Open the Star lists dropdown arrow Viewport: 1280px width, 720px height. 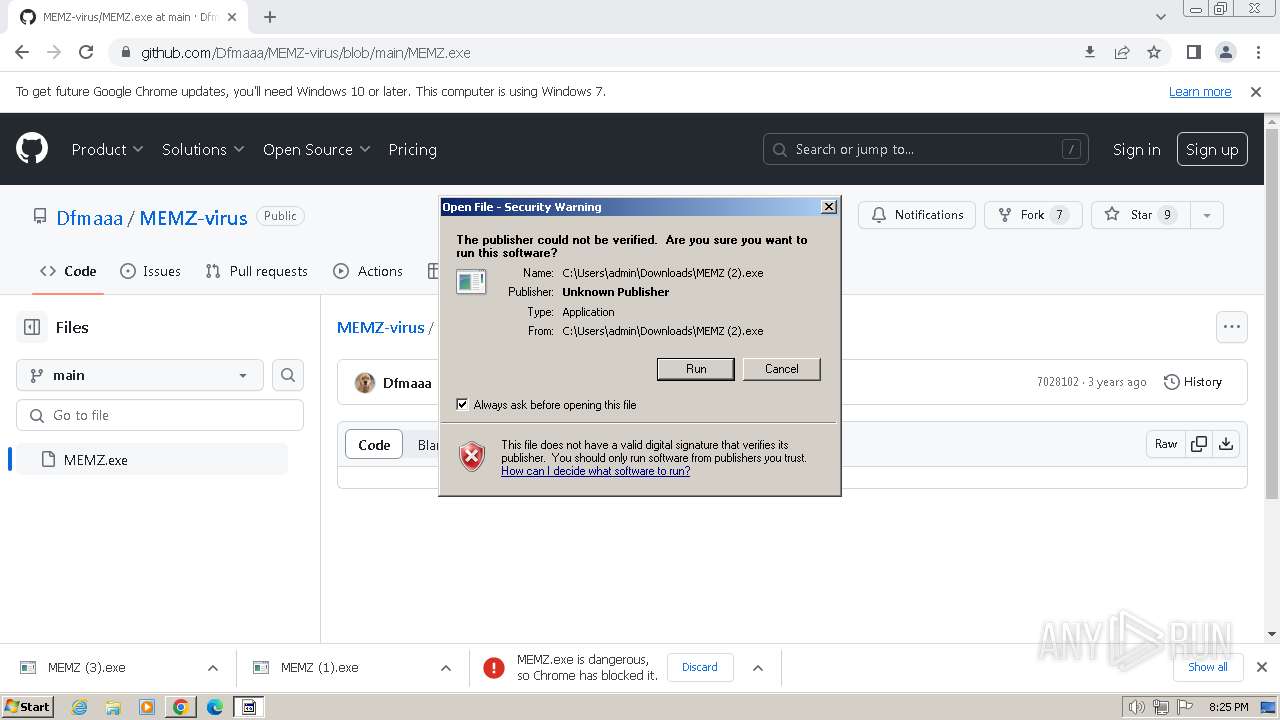[1207, 215]
